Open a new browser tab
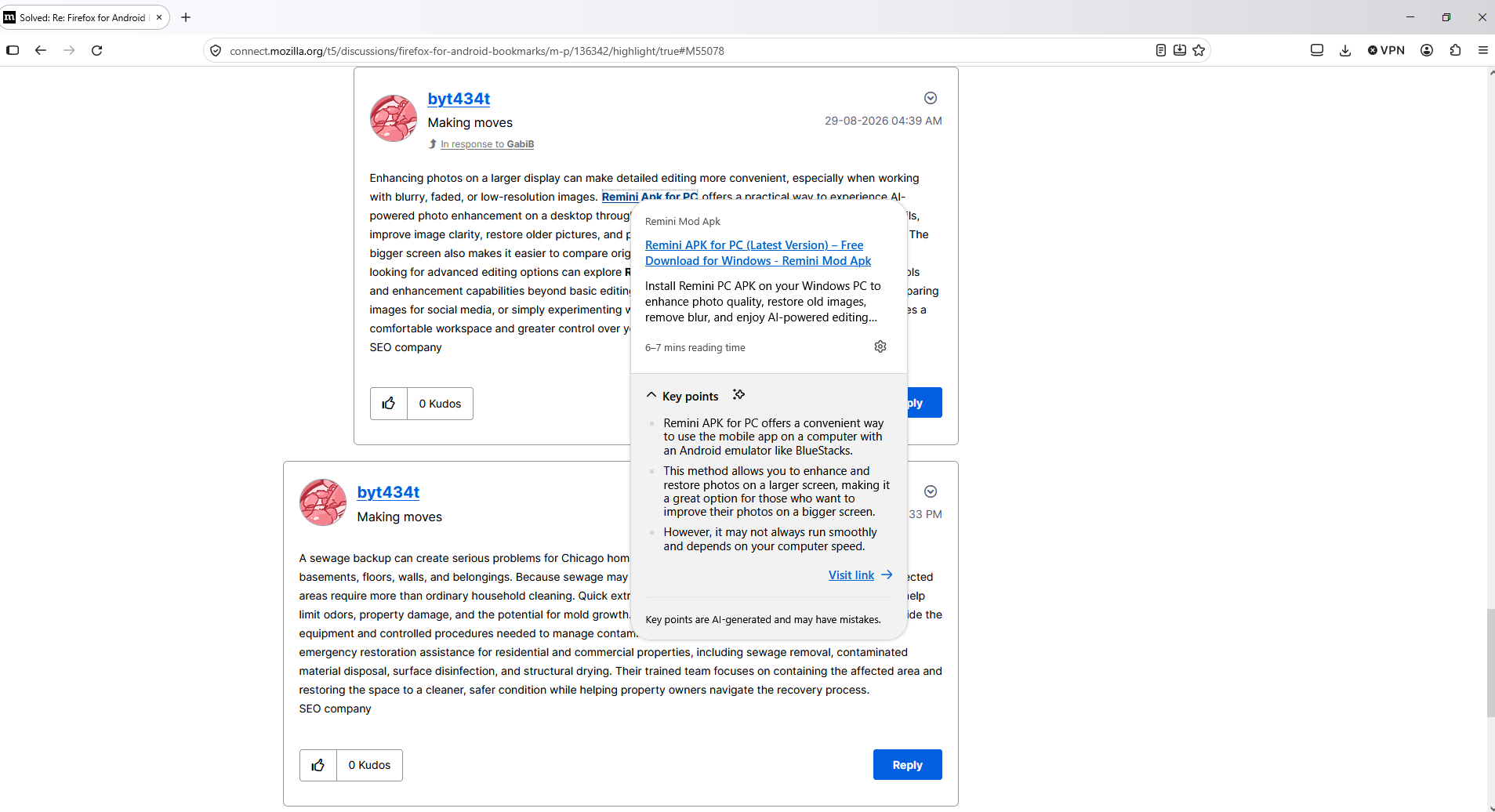The width and height of the screenshot is (1495, 812). tap(186, 17)
